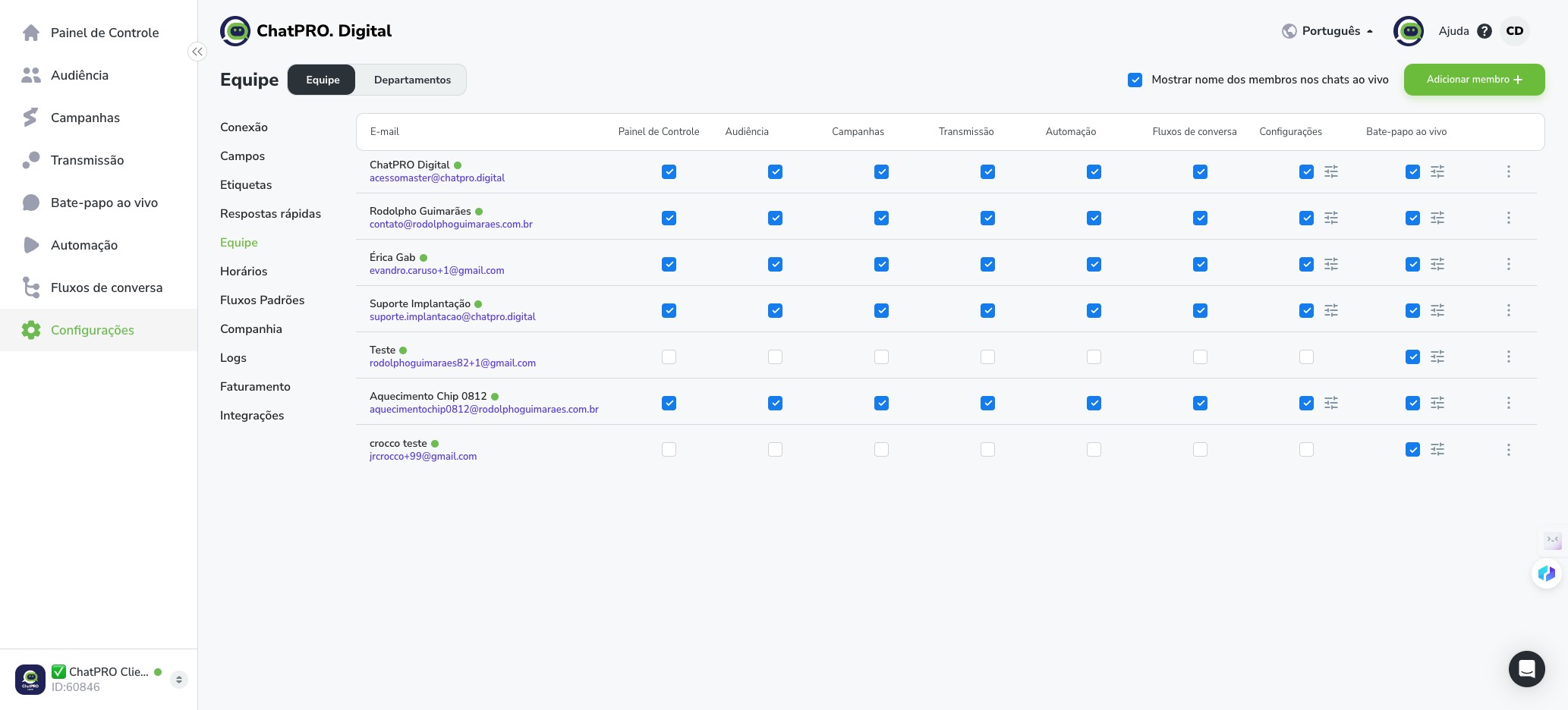Click email suporte.implantacao@chatpro.digital
The width and height of the screenshot is (1568, 710).
click(452, 317)
